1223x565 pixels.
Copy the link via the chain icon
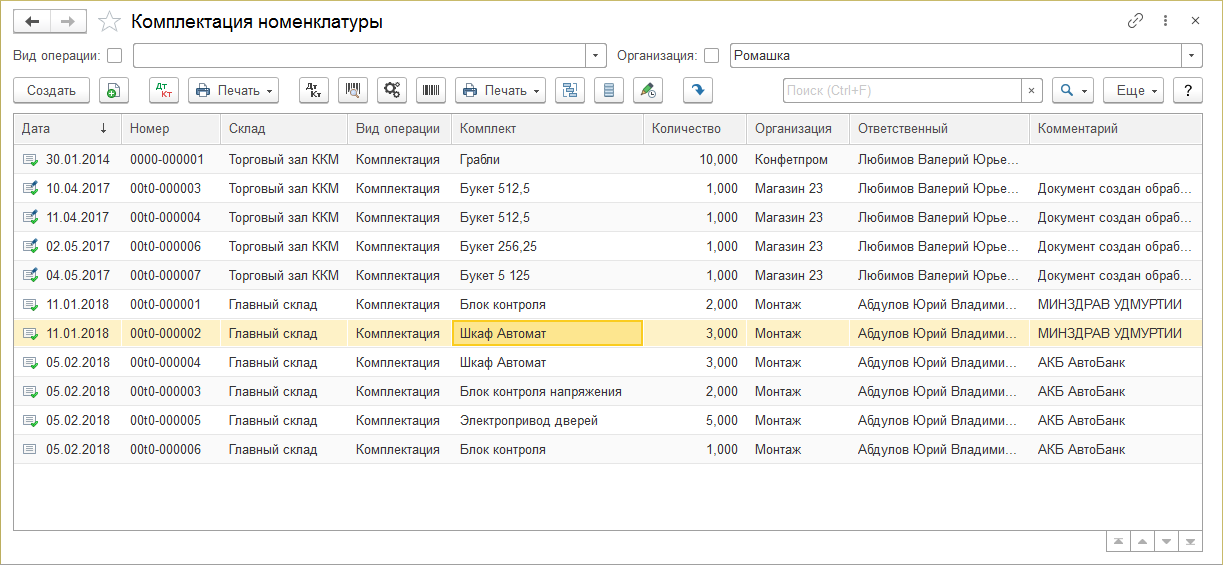pos(1135,21)
